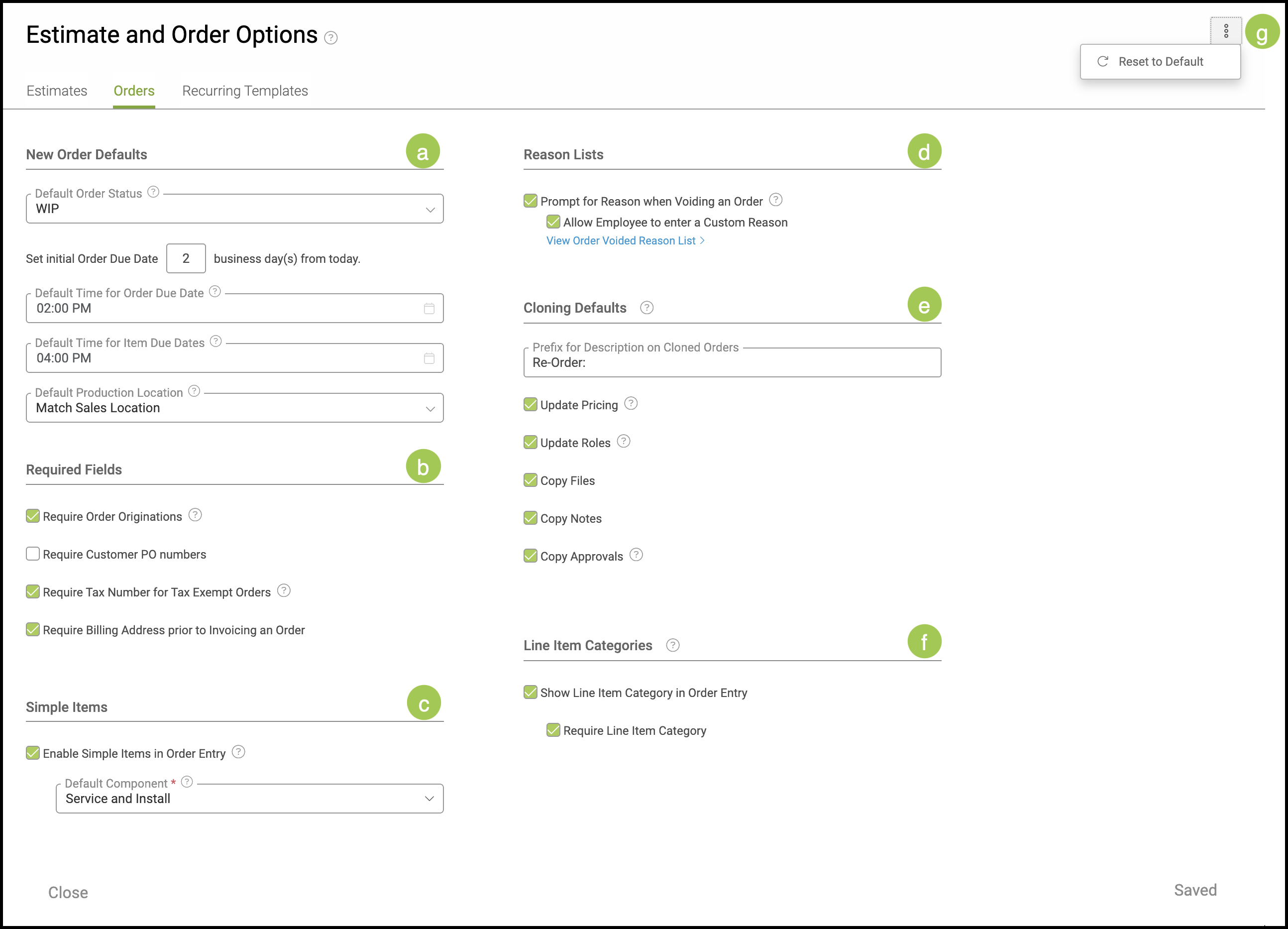Click help icon next to Update Pricing
The width and height of the screenshot is (1288, 929).
(631, 404)
